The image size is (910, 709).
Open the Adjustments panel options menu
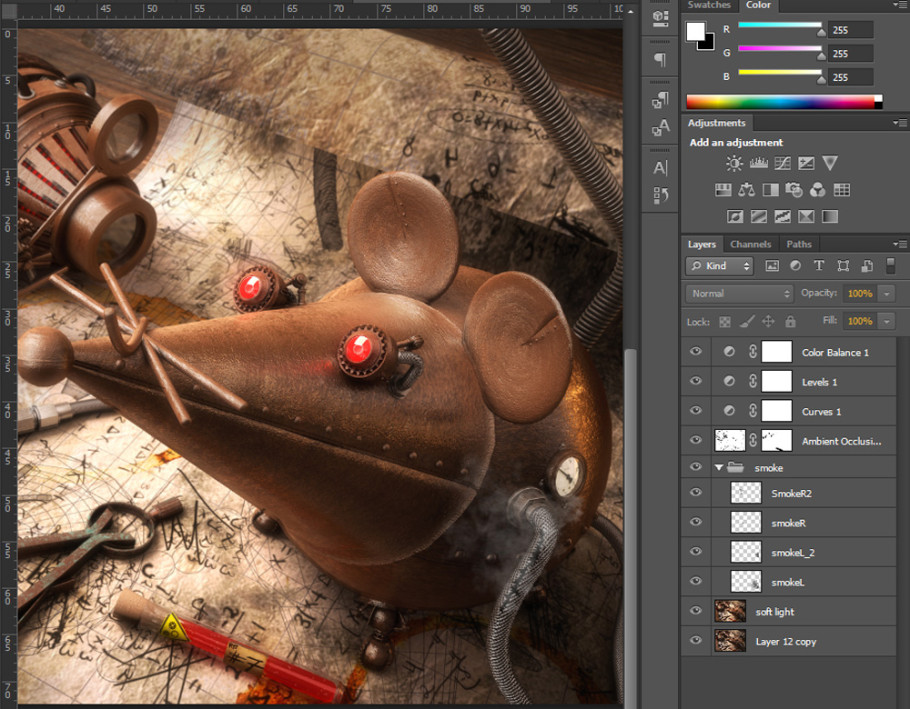click(x=900, y=123)
